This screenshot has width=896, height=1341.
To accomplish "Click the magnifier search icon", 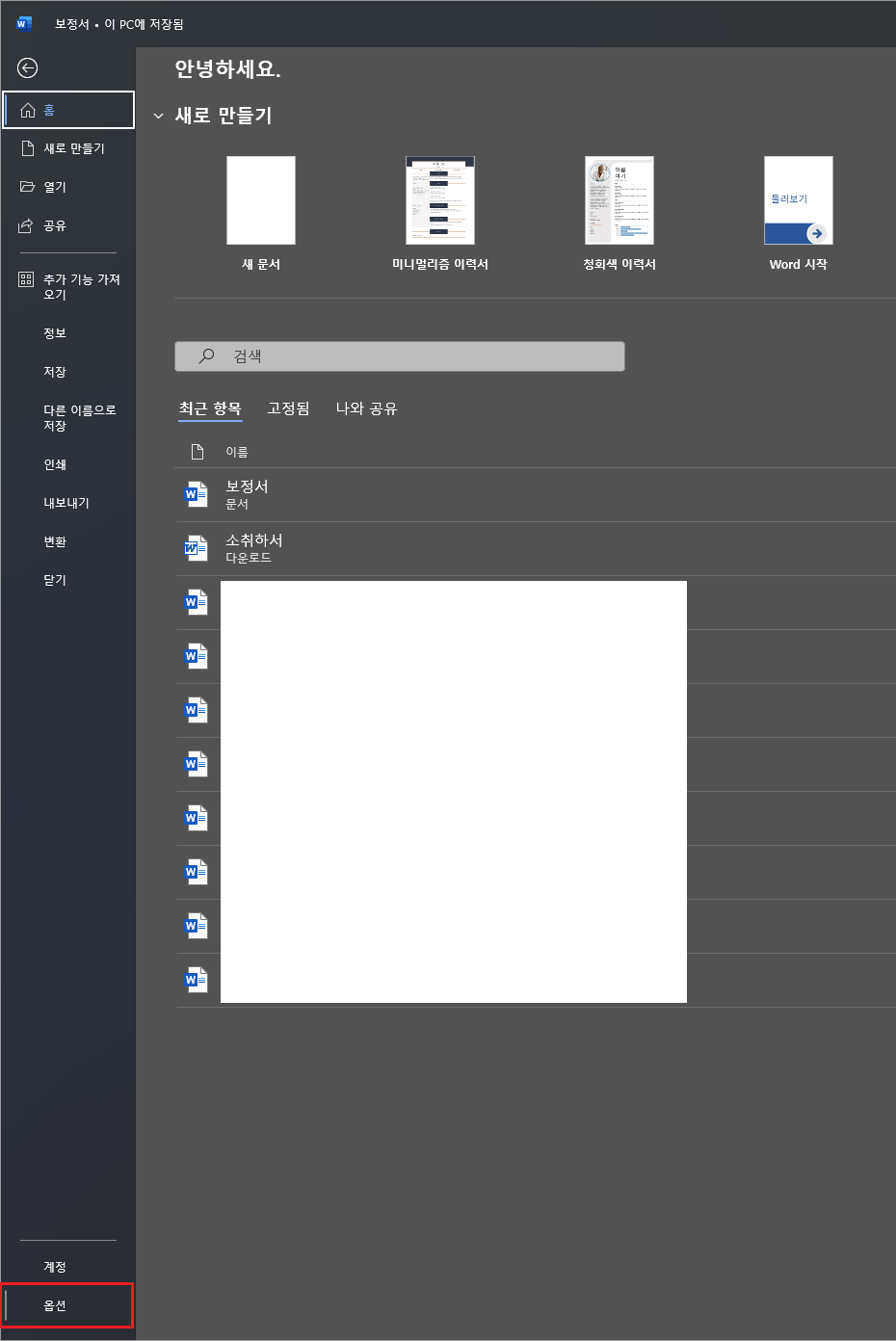I will click(206, 356).
